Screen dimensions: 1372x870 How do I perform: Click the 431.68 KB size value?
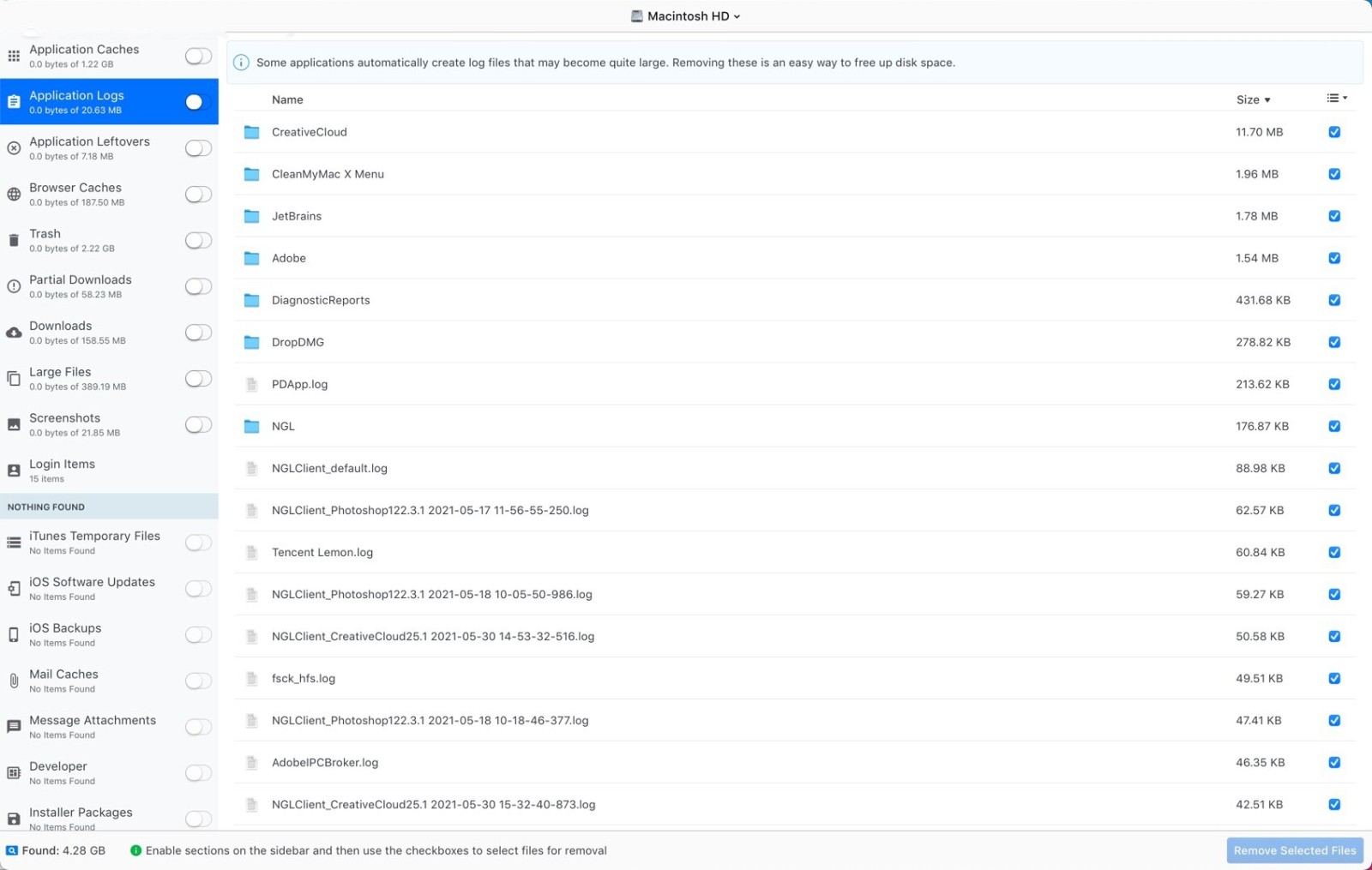(x=1262, y=300)
